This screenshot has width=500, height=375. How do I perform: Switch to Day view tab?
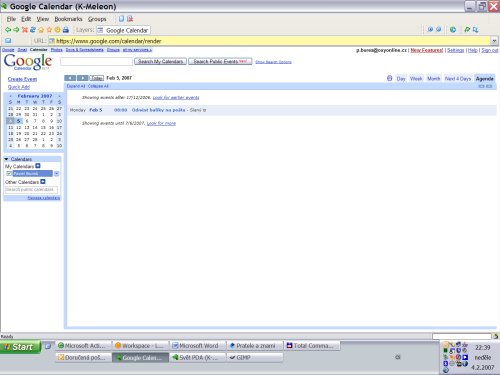pyautogui.click(x=401, y=79)
